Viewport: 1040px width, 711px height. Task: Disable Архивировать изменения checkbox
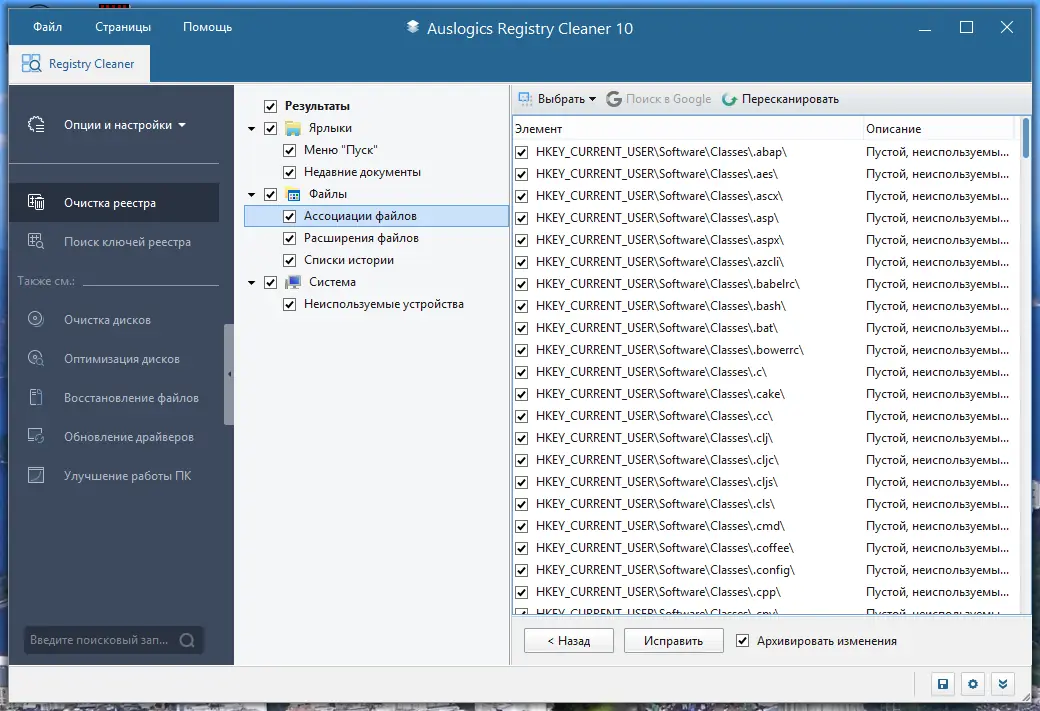click(743, 641)
